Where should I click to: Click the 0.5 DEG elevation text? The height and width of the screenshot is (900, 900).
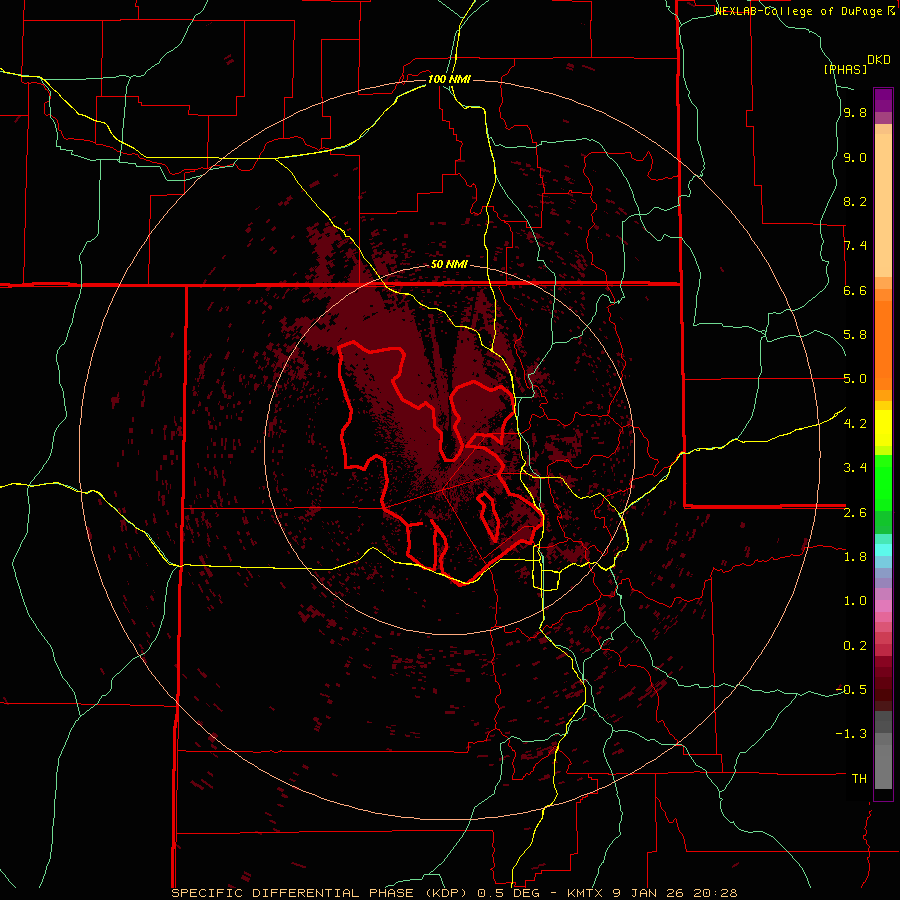coord(511,893)
